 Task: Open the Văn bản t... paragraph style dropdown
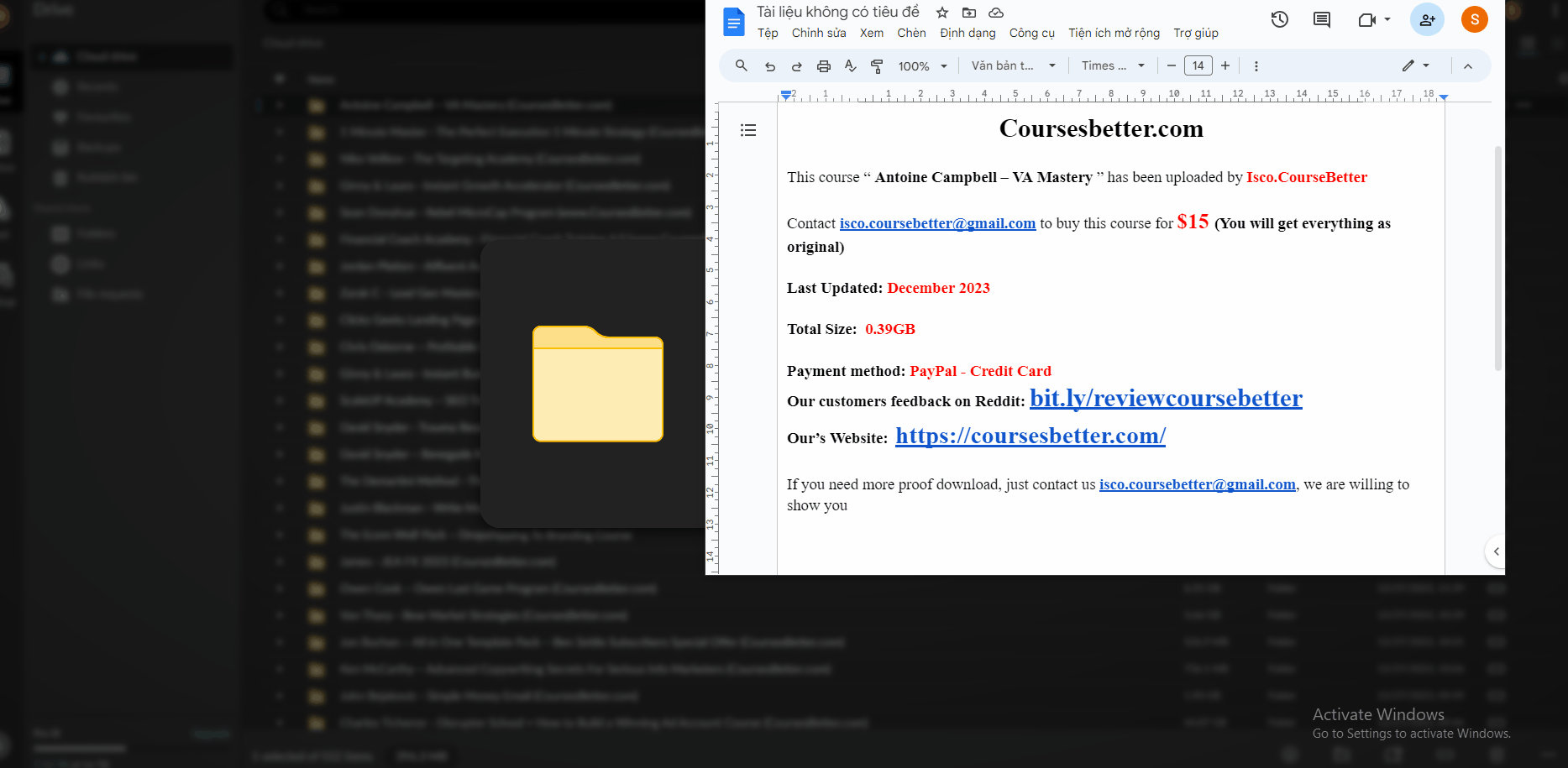1013,65
